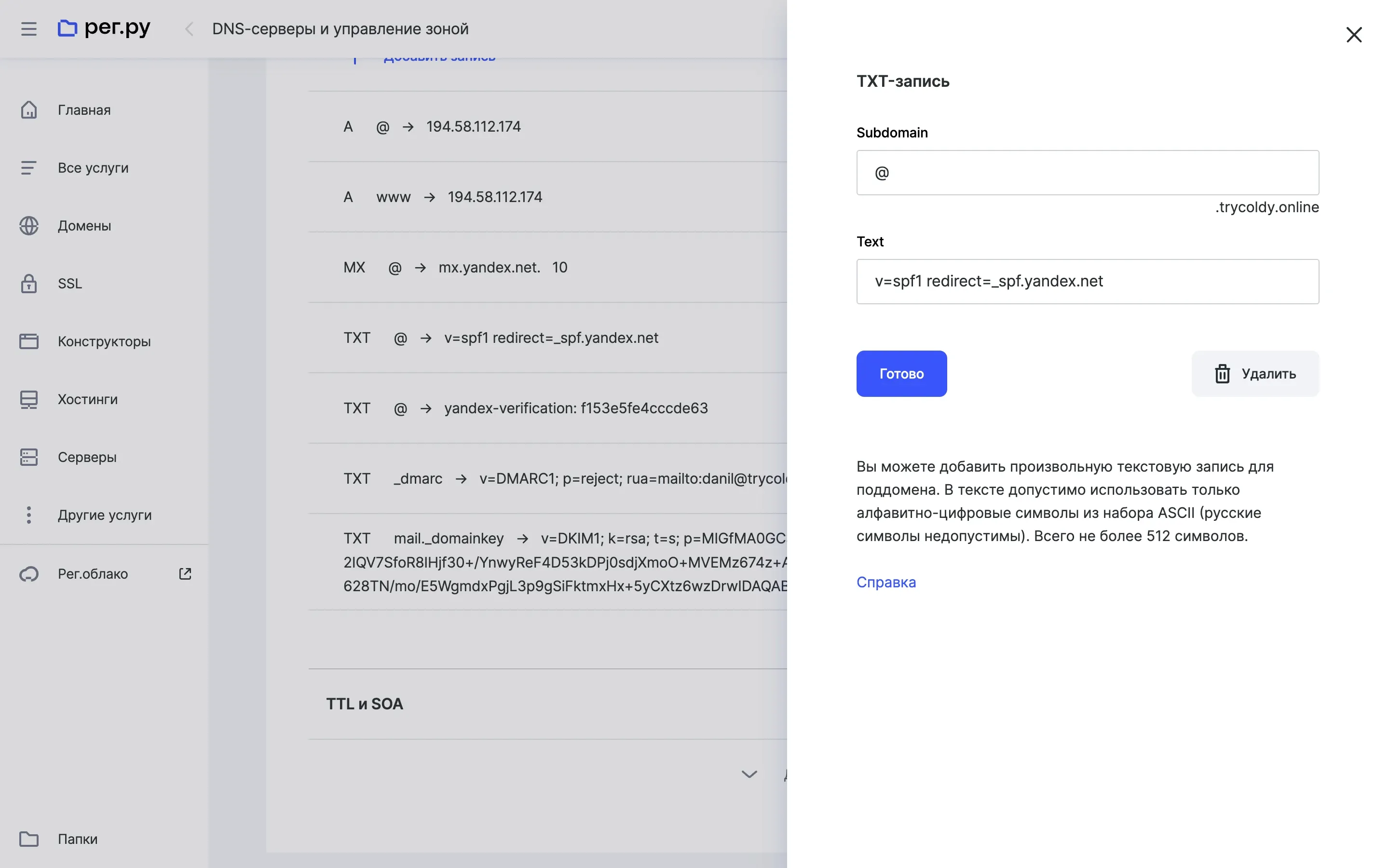The height and width of the screenshot is (868, 1389).
Task: Close the TXT-запись side panel
Action: (1353, 34)
